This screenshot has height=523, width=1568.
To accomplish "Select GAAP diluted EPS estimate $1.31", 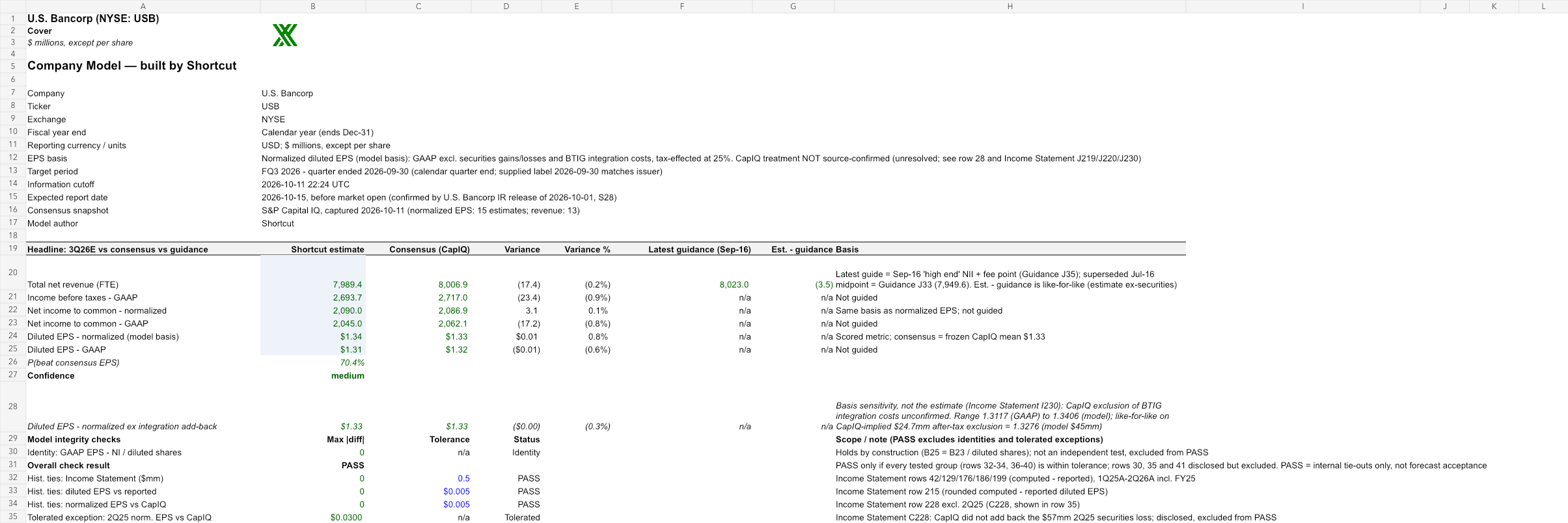I will (x=351, y=349).
